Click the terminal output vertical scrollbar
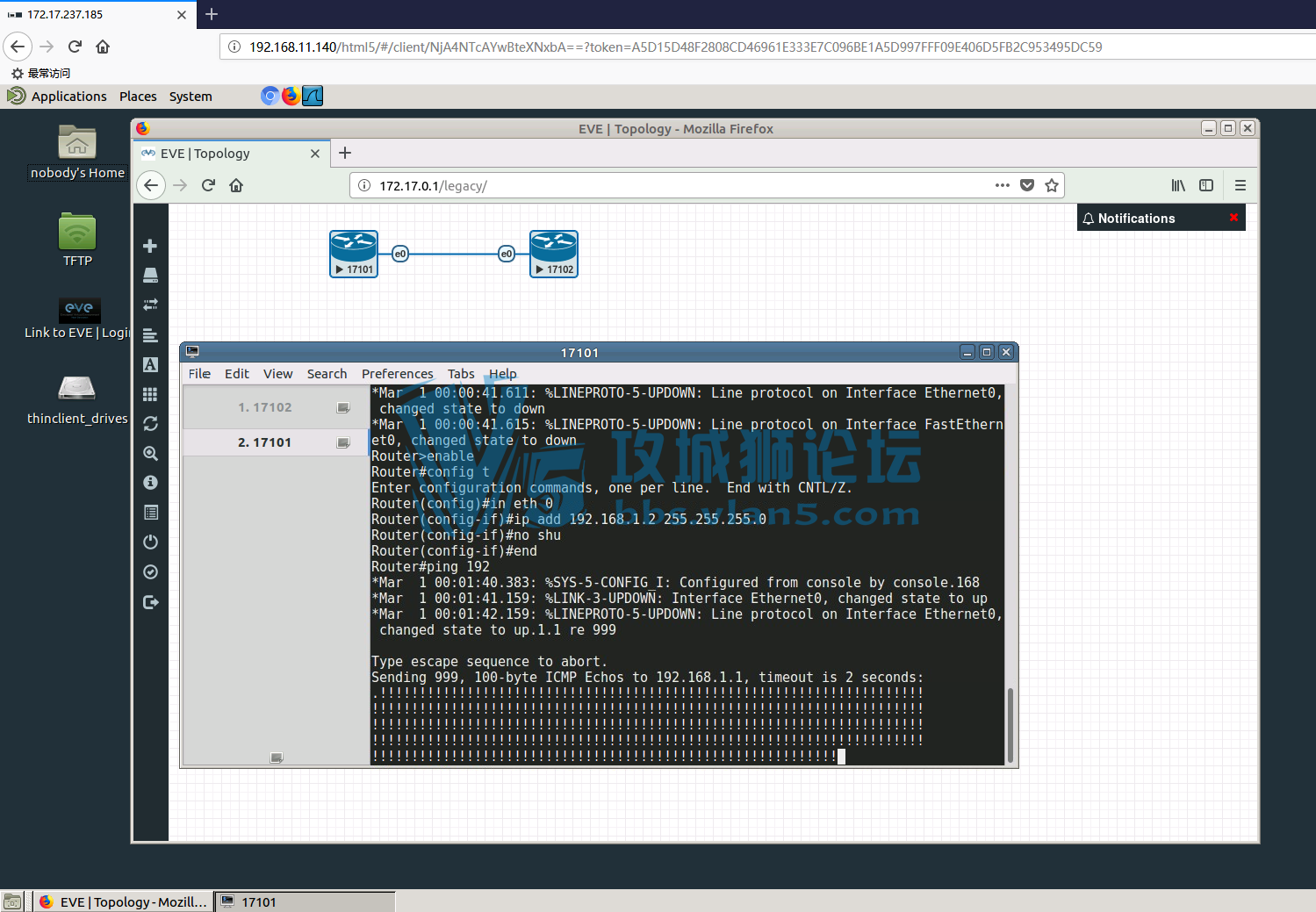 coord(1010,724)
